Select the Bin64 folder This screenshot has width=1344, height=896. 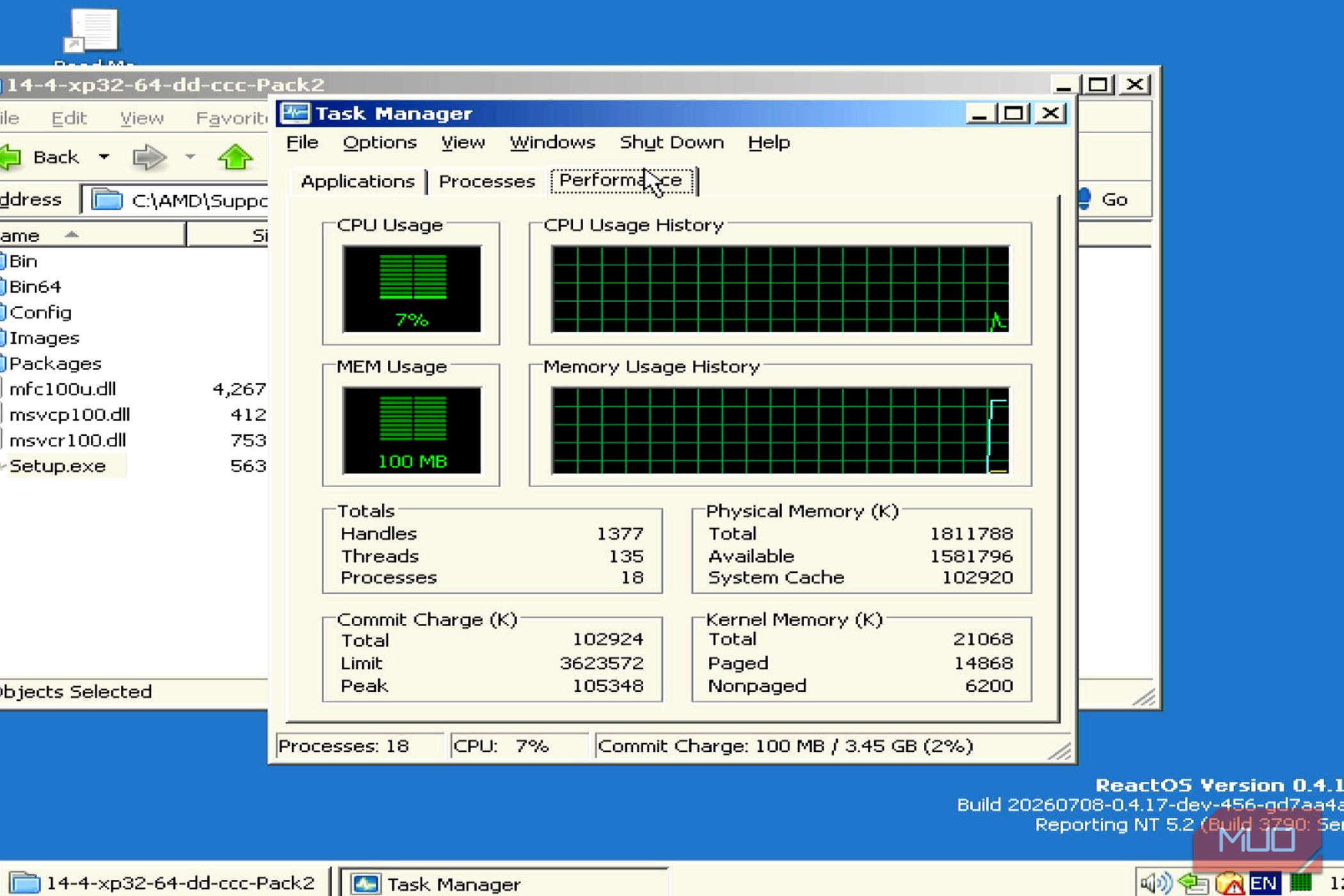[31, 287]
